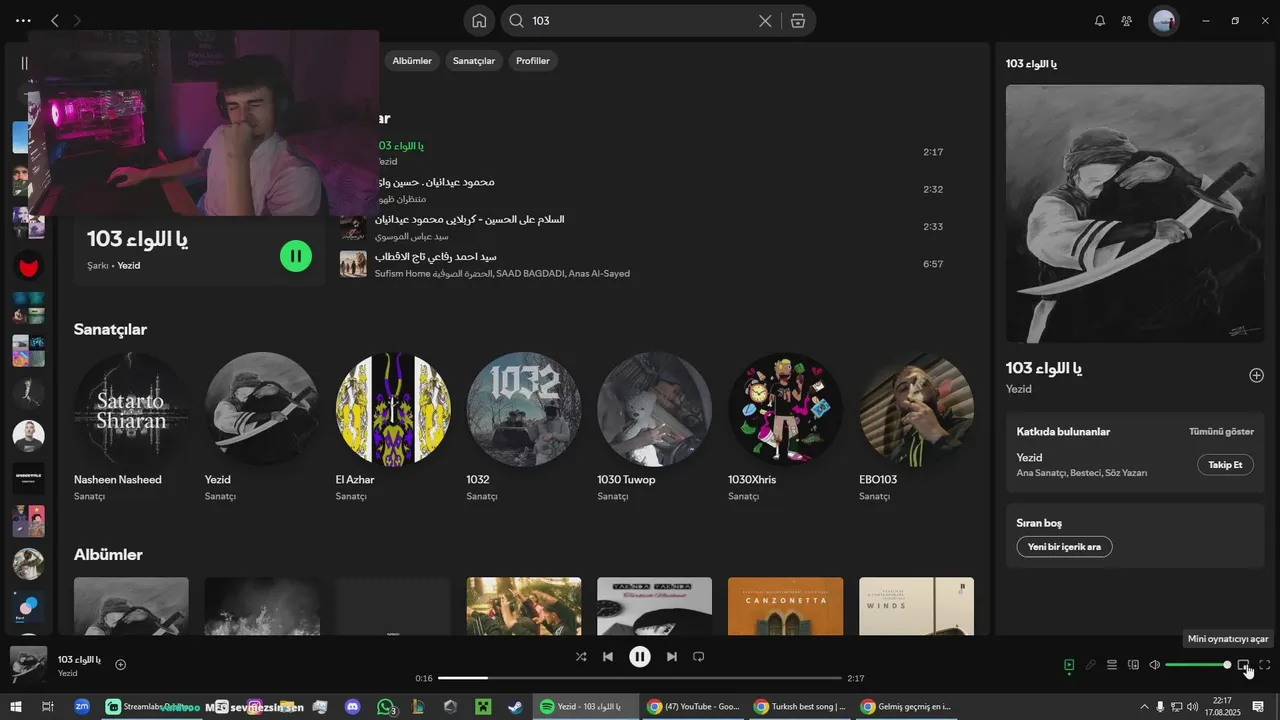Go to Spotify Home
The image size is (1280, 720).
pyautogui.click(x=479, y=20)
